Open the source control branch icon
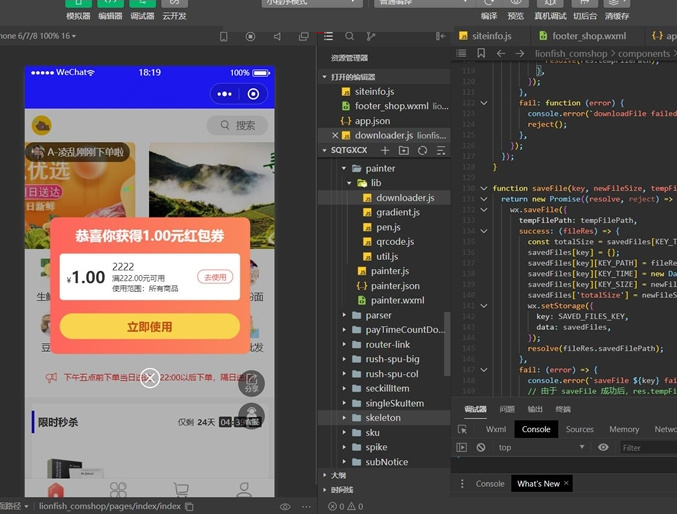The image size is (677, 514). (x=371, y=36)
